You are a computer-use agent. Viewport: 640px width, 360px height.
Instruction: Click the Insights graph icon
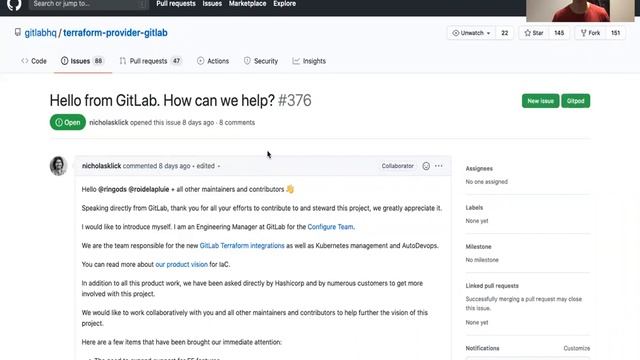tap(296, 61)
